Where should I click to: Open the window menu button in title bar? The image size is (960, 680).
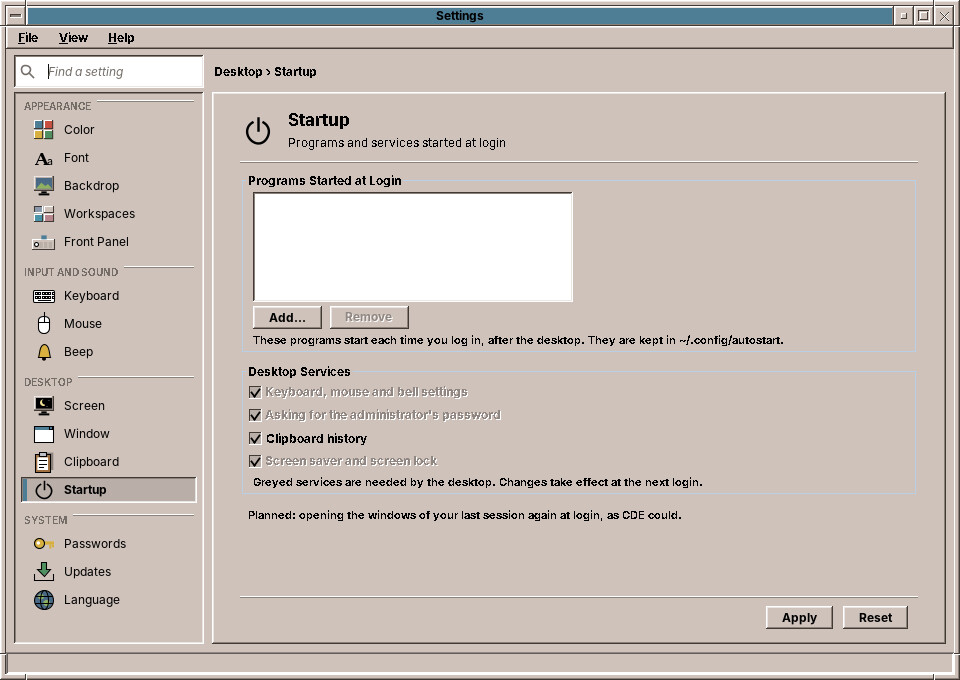16,16
